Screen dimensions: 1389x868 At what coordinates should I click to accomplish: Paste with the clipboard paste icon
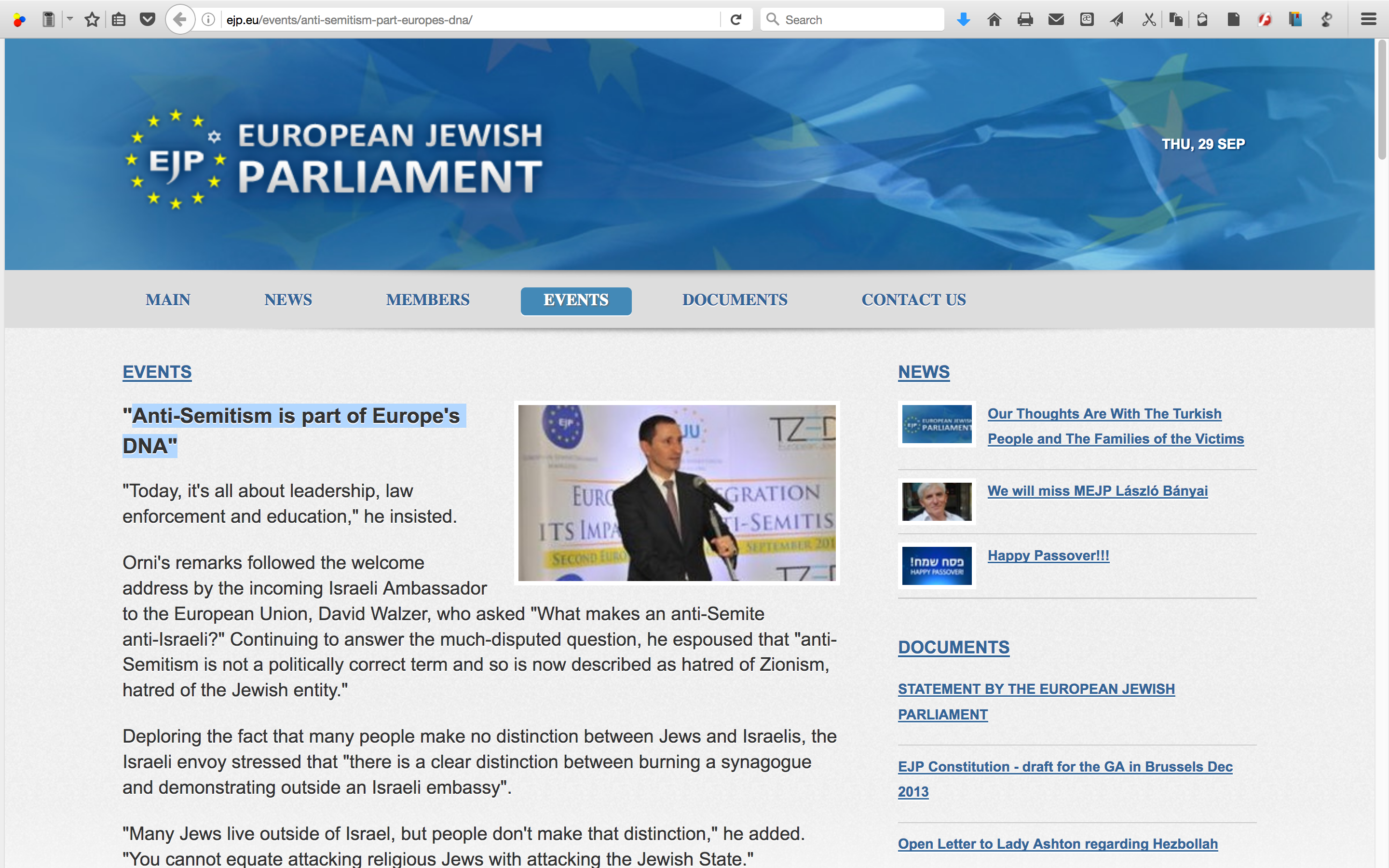[1202, 20]
